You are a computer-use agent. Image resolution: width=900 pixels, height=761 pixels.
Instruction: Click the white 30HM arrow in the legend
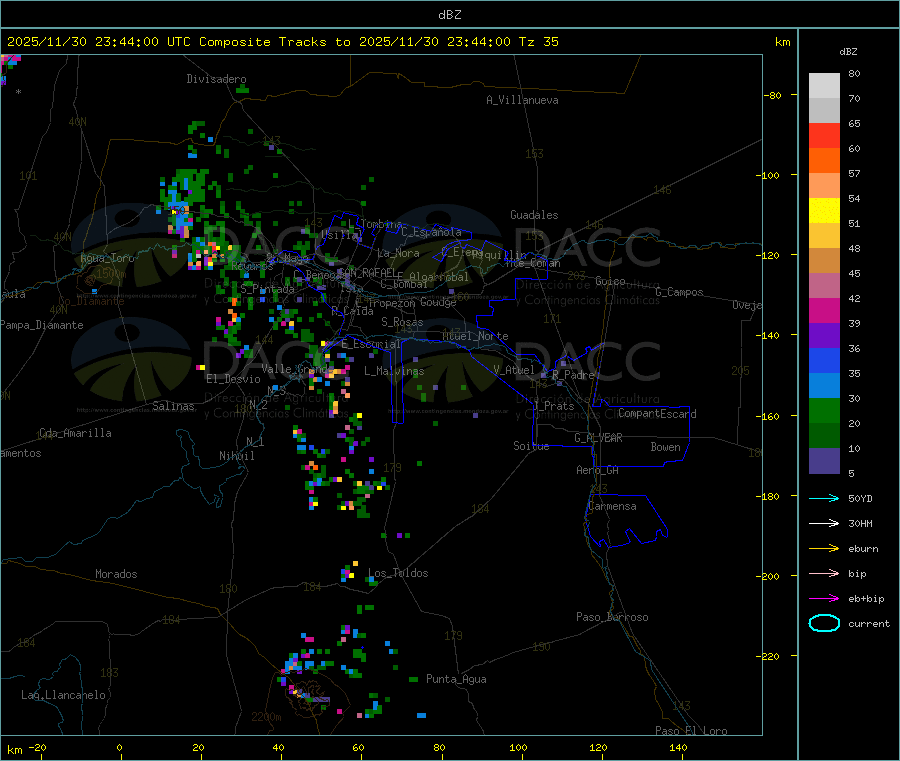pos(824,523)
